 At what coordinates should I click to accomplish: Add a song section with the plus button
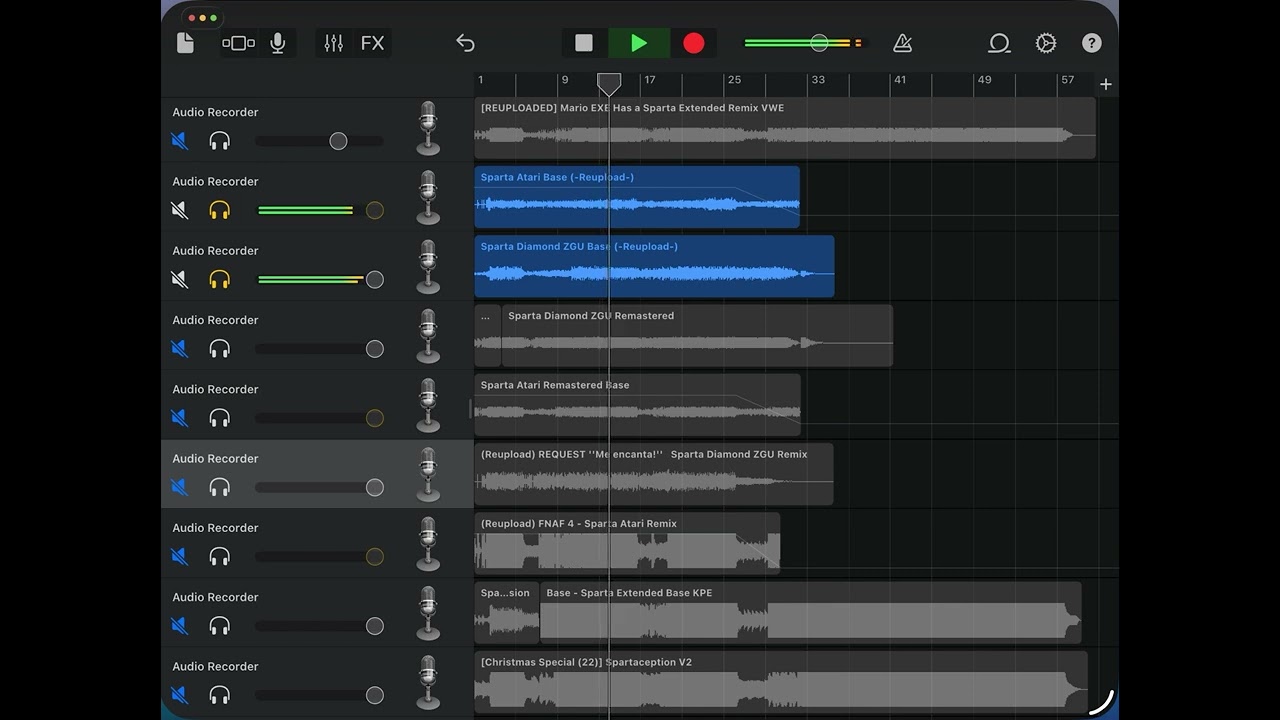[1106, 84]
